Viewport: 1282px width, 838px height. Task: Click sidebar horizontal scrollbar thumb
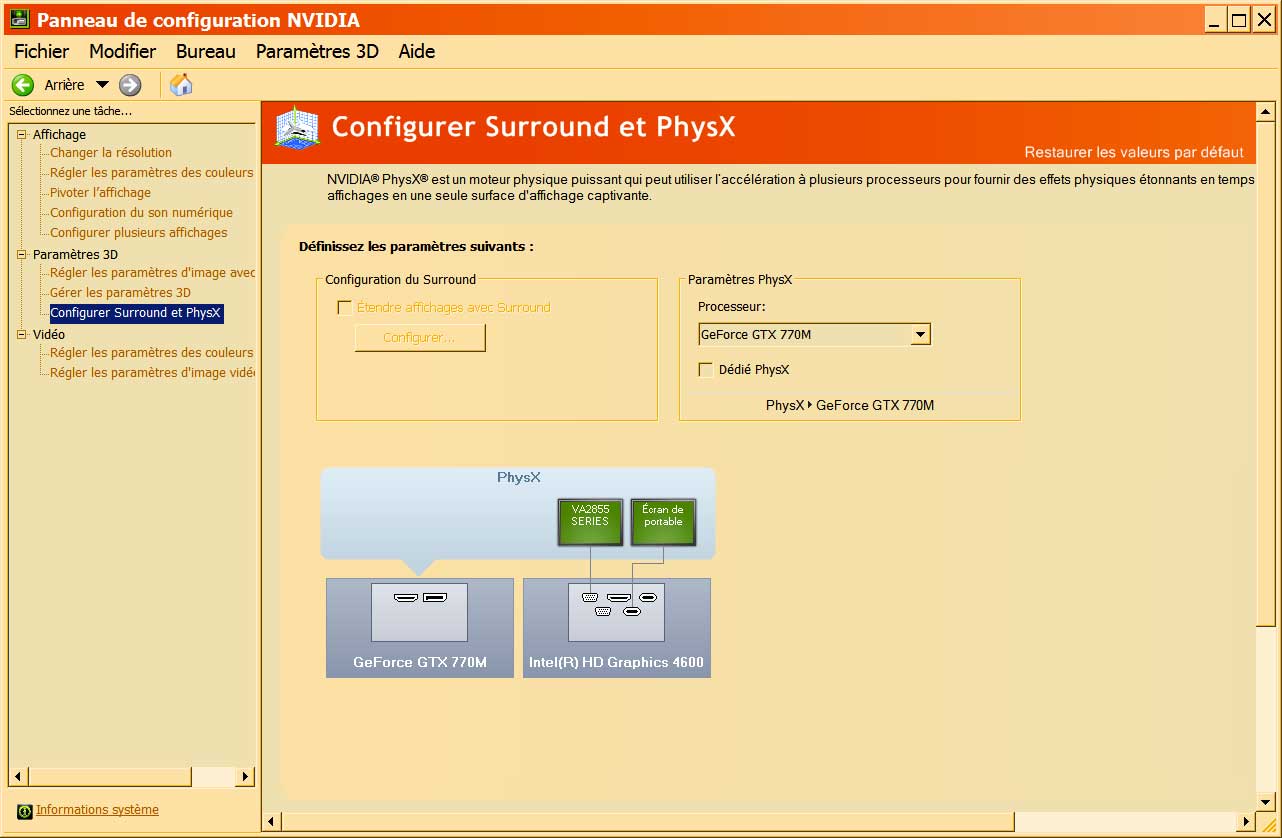(x=109, y=776)
